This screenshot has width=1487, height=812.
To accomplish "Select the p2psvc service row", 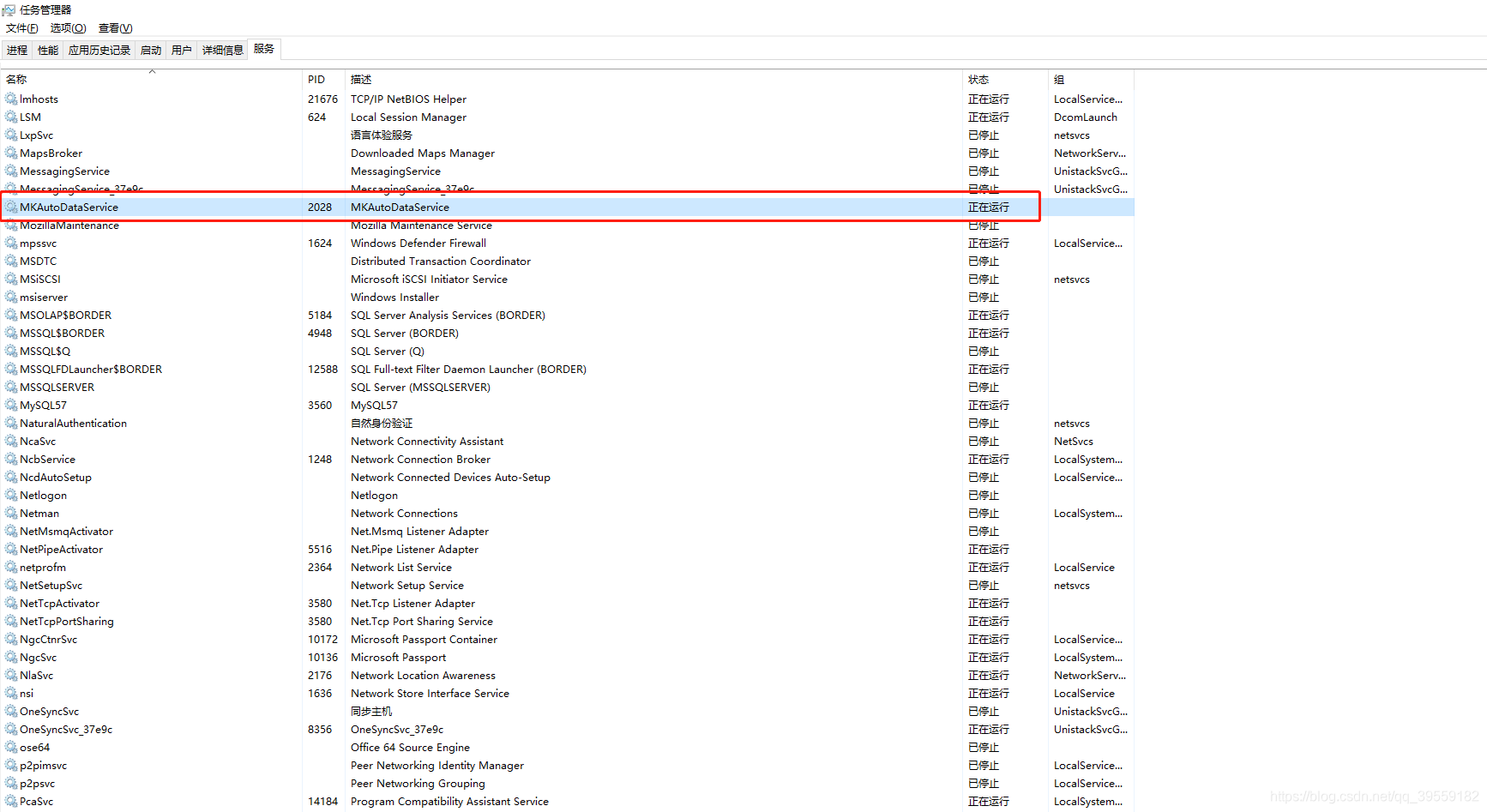I will coord(568,783).
